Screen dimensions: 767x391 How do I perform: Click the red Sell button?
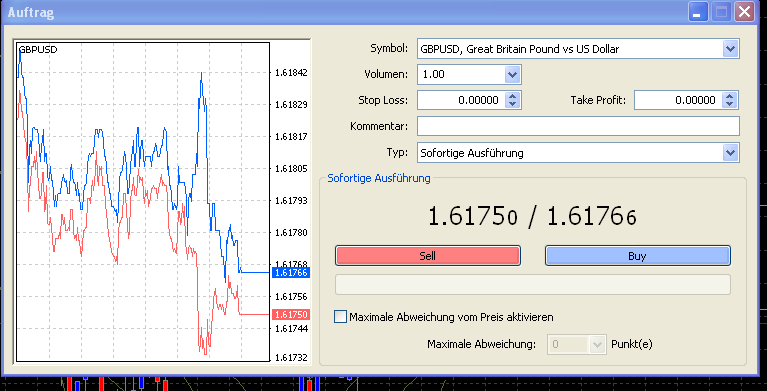click(428, 256)
